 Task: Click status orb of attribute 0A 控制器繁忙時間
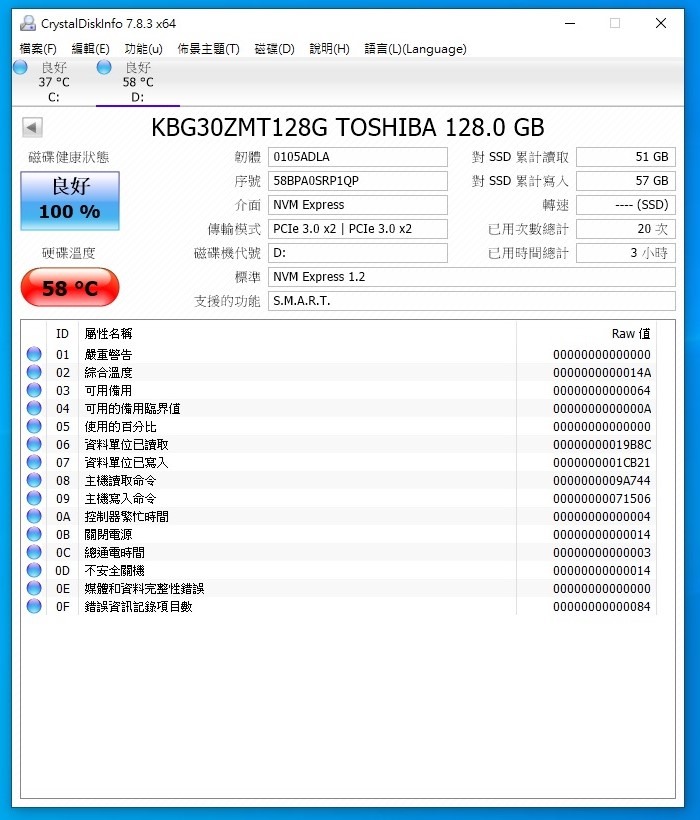click(x=34, y=516)
